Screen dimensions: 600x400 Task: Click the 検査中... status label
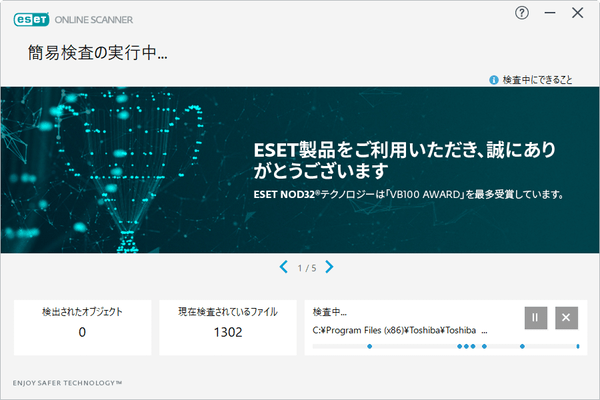tap(329, 312)
